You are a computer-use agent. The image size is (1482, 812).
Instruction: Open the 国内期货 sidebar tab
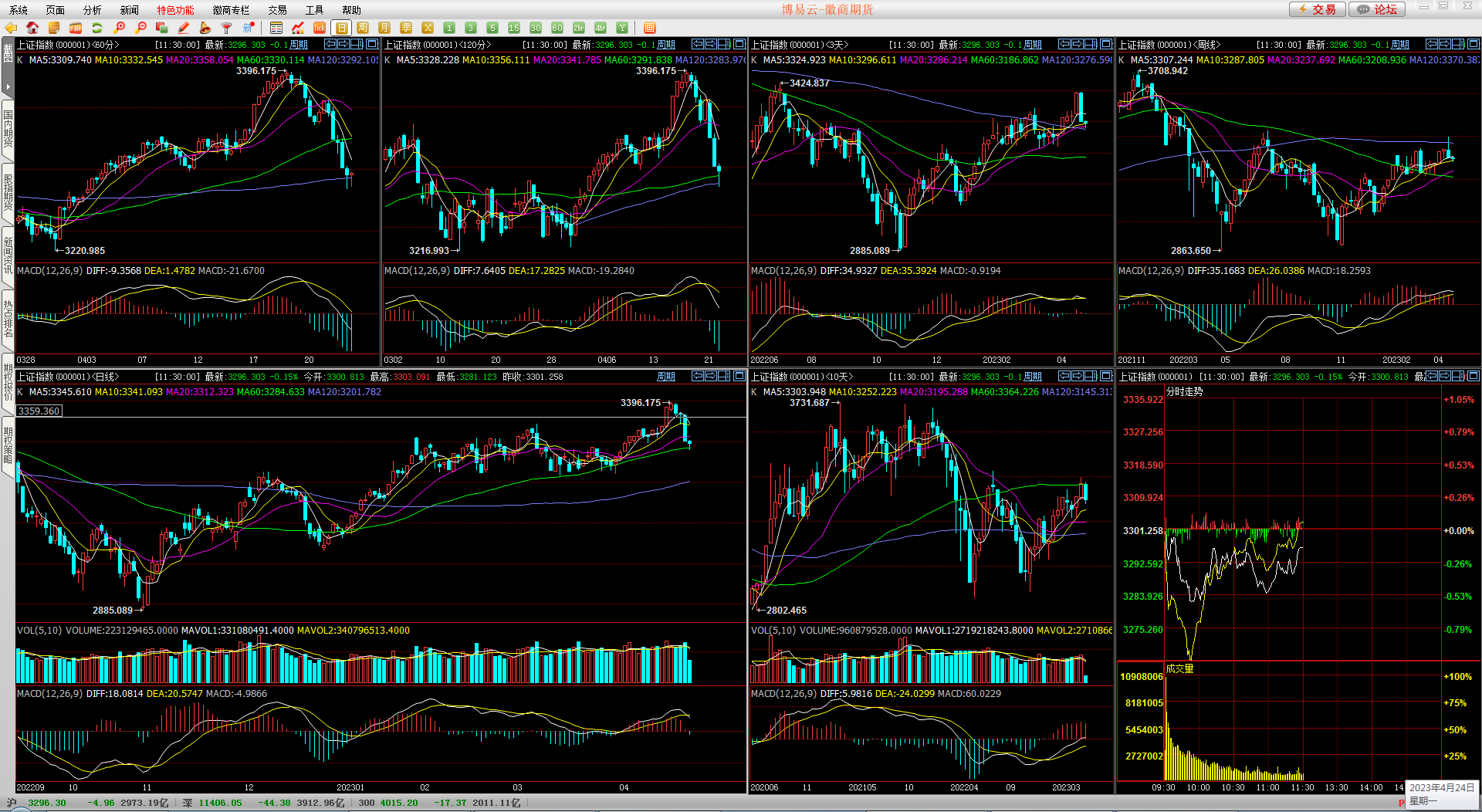click(x=8, y=128)
